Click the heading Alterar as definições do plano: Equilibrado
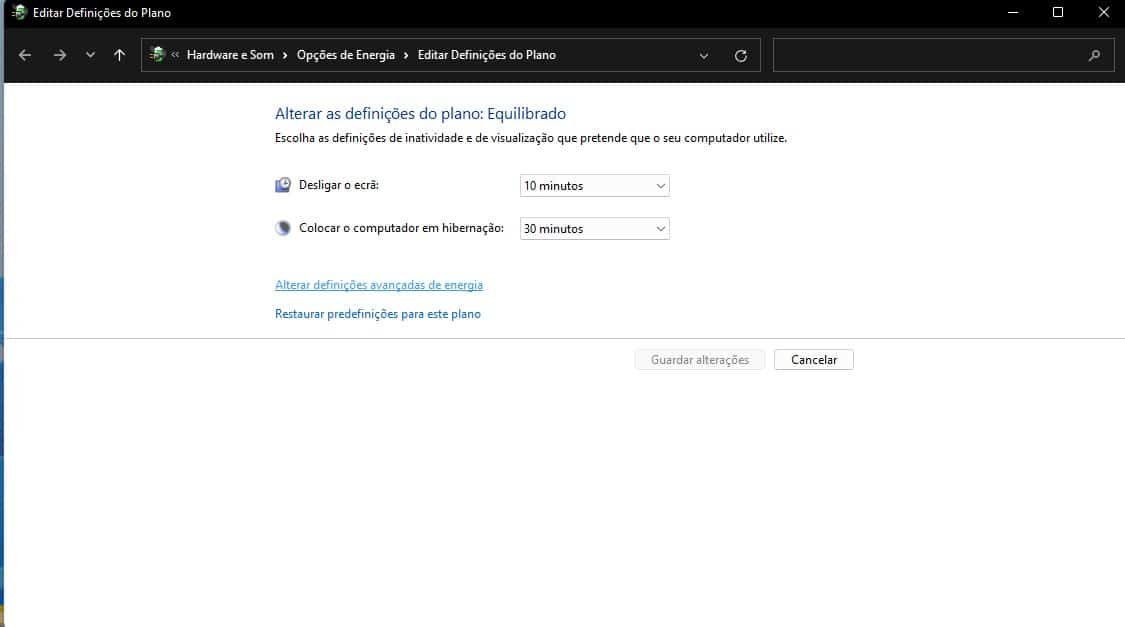The image size is (1125, 627). tap(420, 113)
